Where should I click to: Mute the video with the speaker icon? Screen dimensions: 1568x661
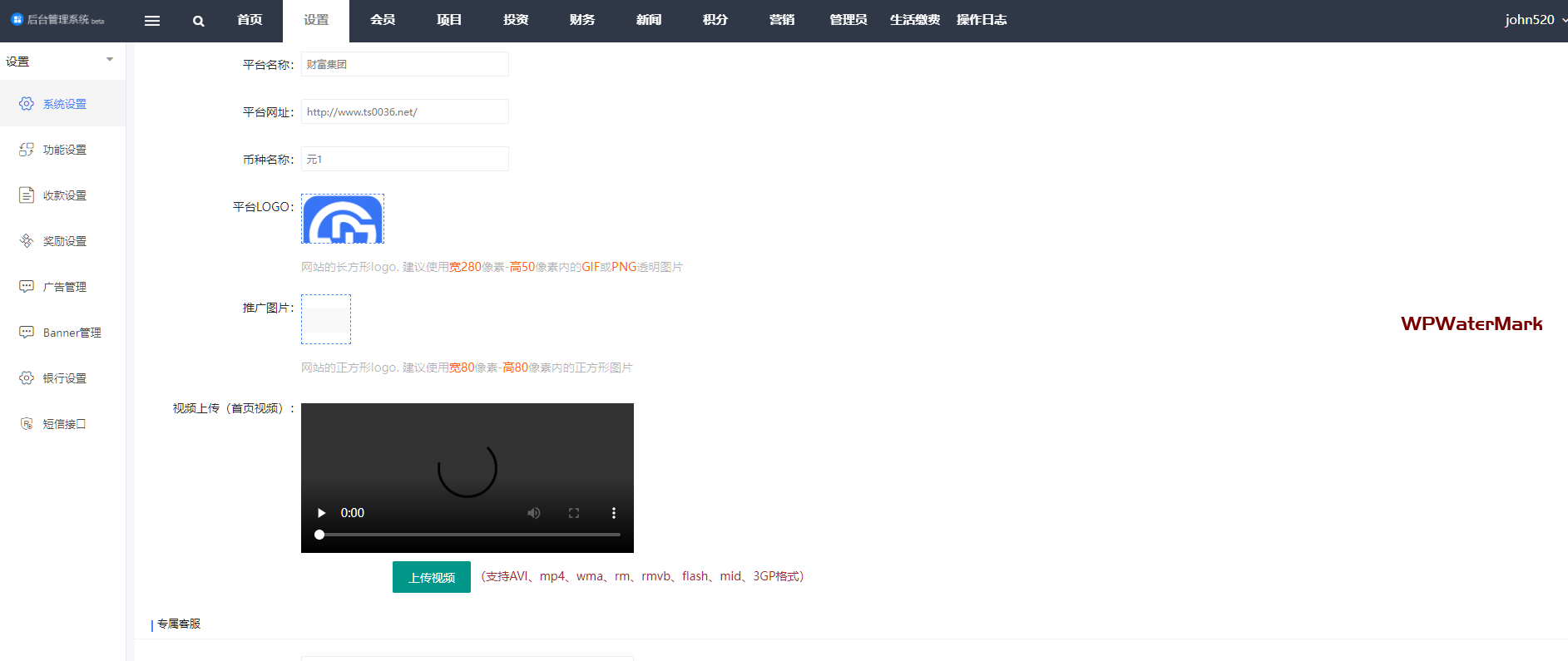point(534,513)
